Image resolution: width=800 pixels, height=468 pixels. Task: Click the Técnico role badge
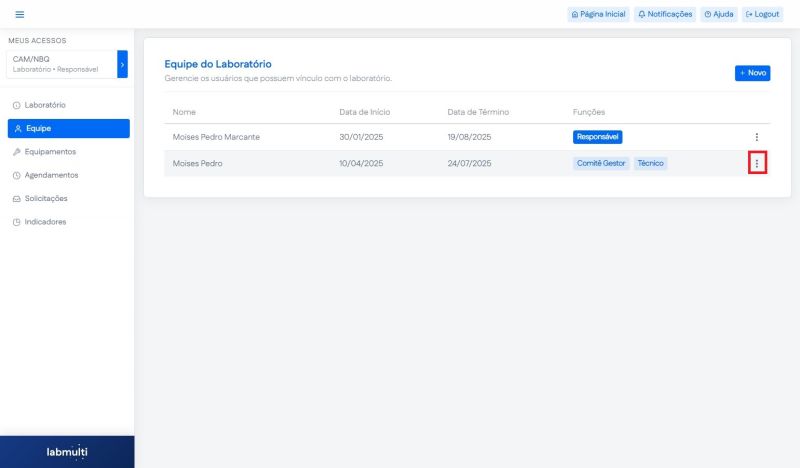click(650, 163)
